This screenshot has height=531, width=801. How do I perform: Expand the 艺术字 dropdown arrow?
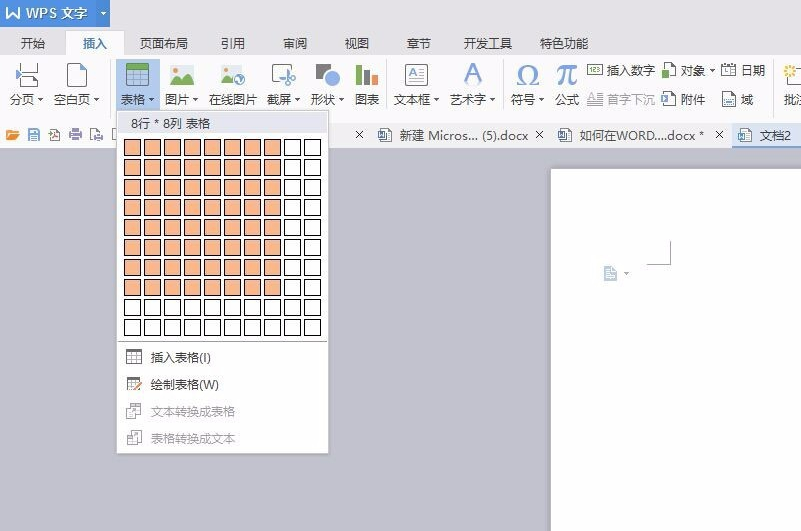[x=492, y=100]
